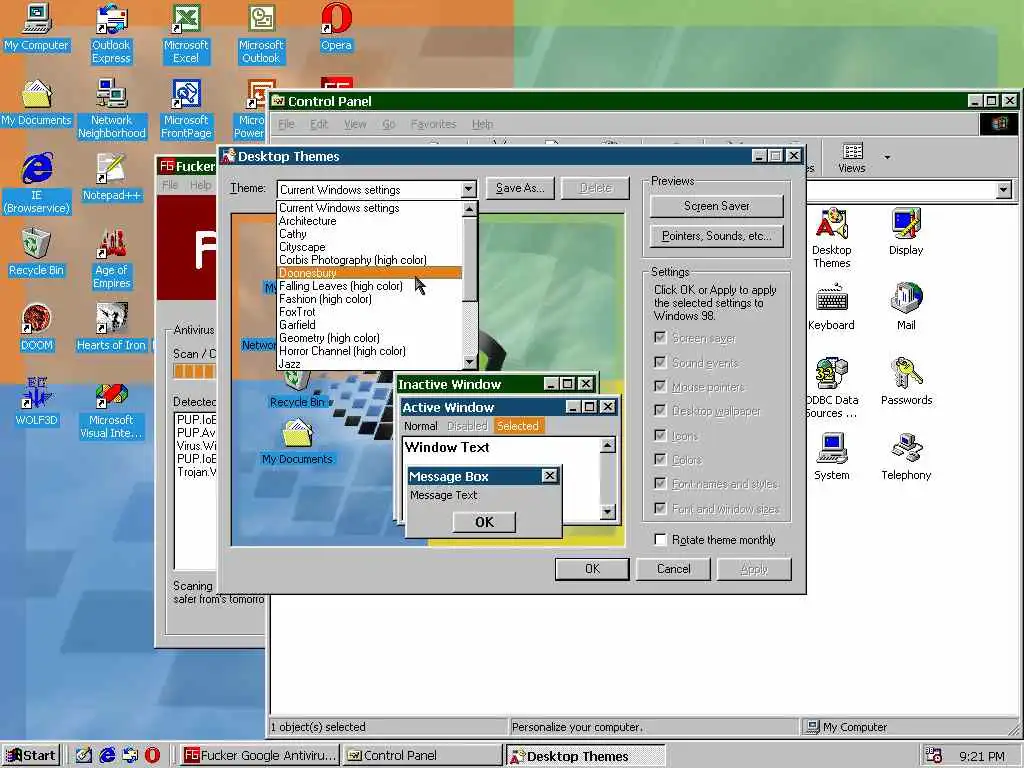This screenshot has width=1024, height=768.
Task: Launch Opera from Quick Launch bar
Action: 152,756
